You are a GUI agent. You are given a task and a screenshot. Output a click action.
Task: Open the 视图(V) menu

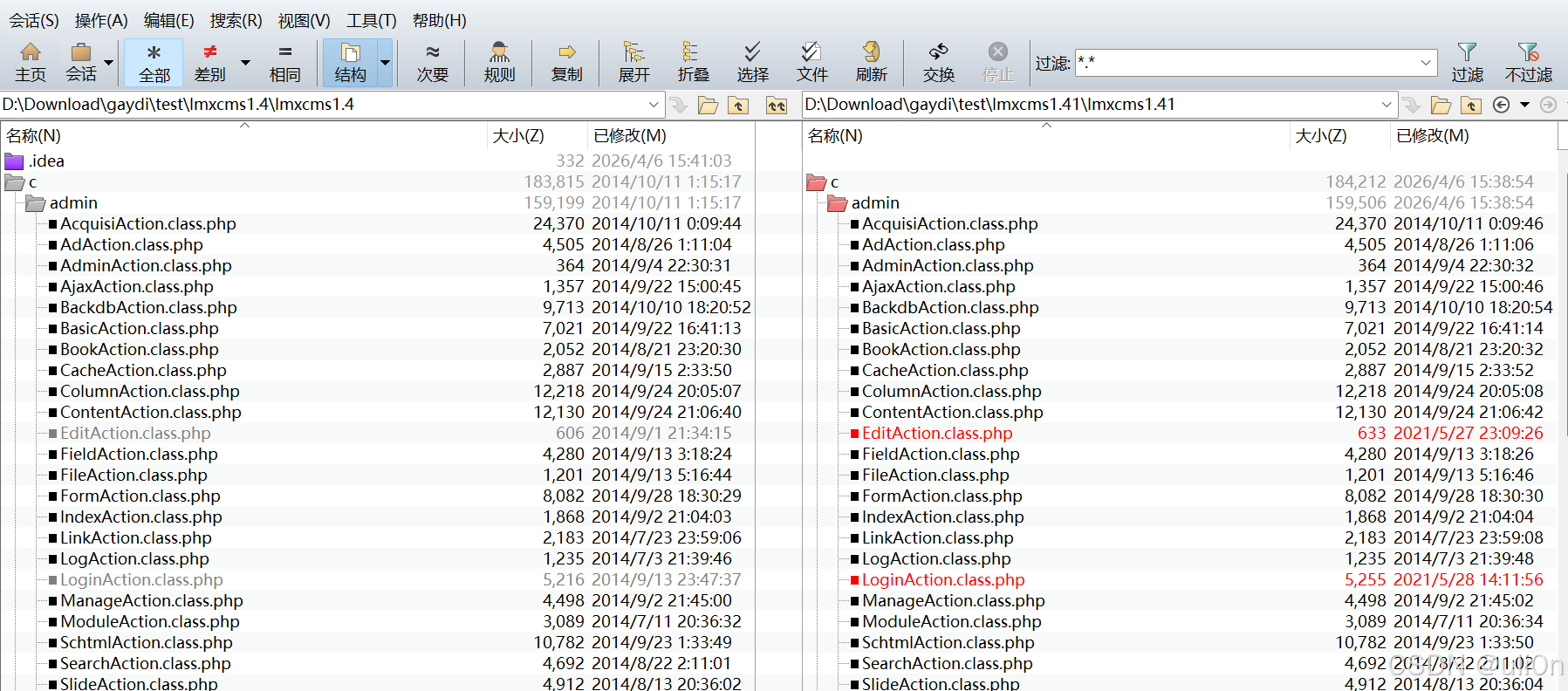coord(304,20)
